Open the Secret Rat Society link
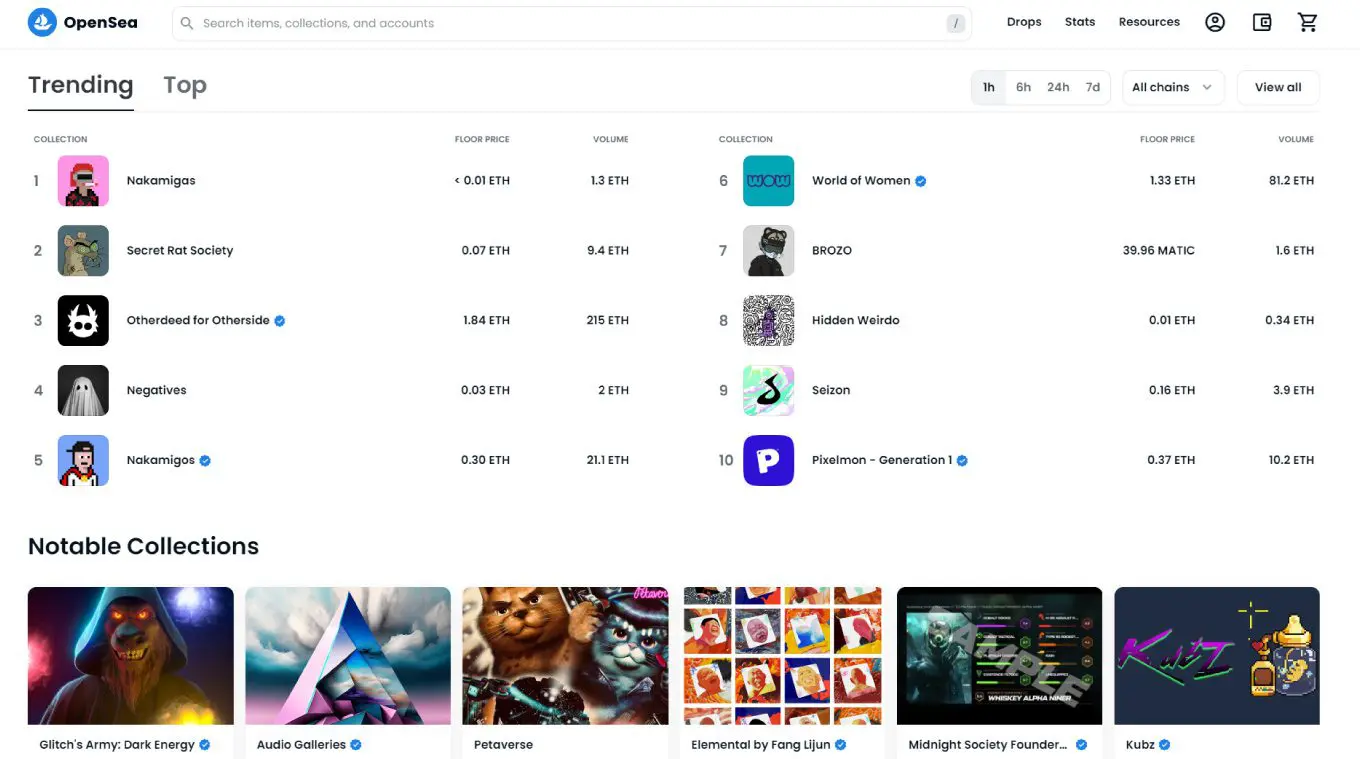1360x759 pixels. tap(180, 251)
